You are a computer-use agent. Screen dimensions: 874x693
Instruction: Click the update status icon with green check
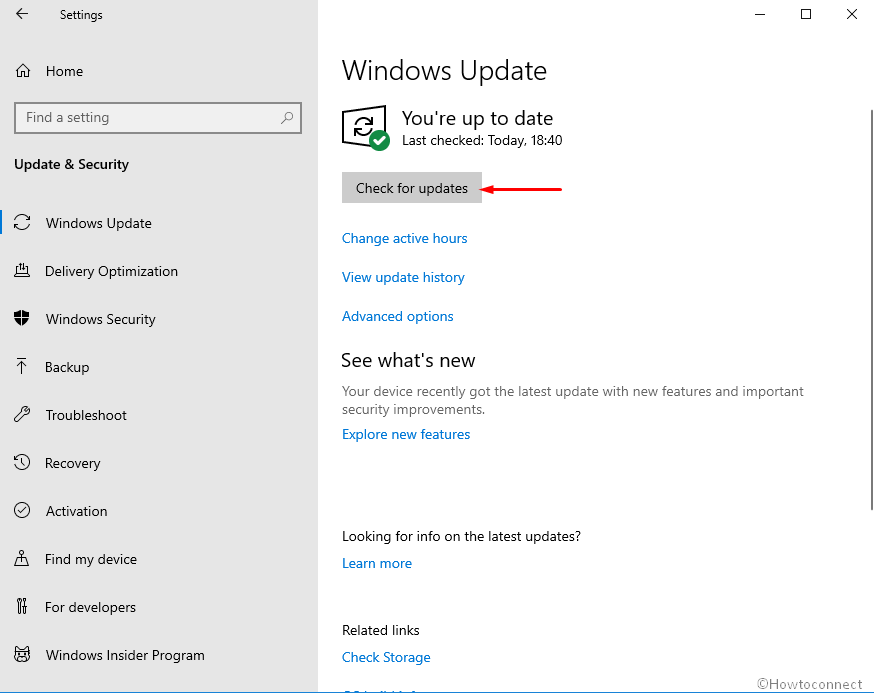(x=365, y=128)
